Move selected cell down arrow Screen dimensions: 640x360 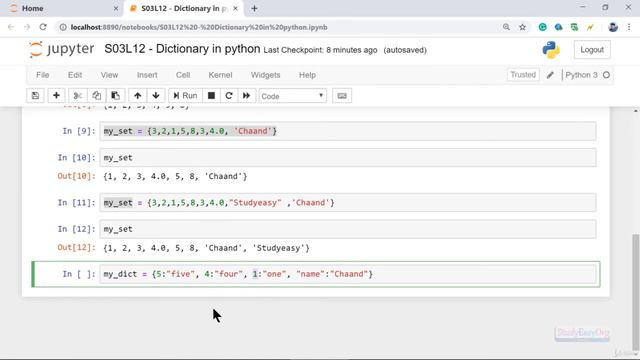coord(156,96)
